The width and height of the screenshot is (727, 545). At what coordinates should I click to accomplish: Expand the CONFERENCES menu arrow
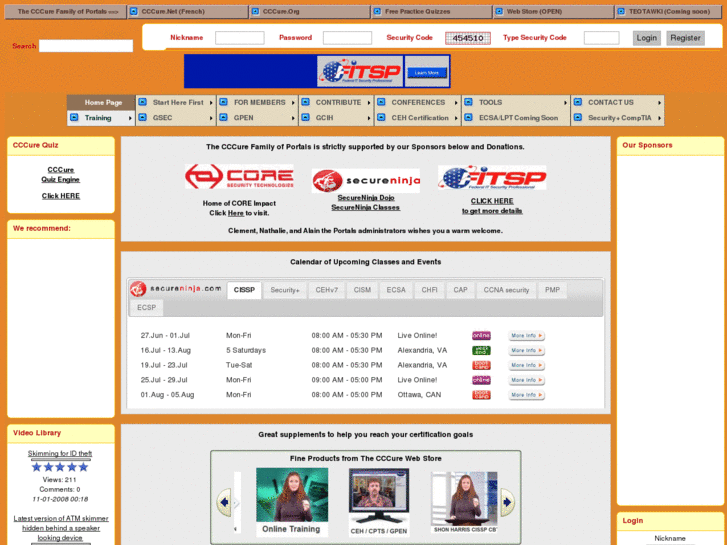[x=456, y=103]
